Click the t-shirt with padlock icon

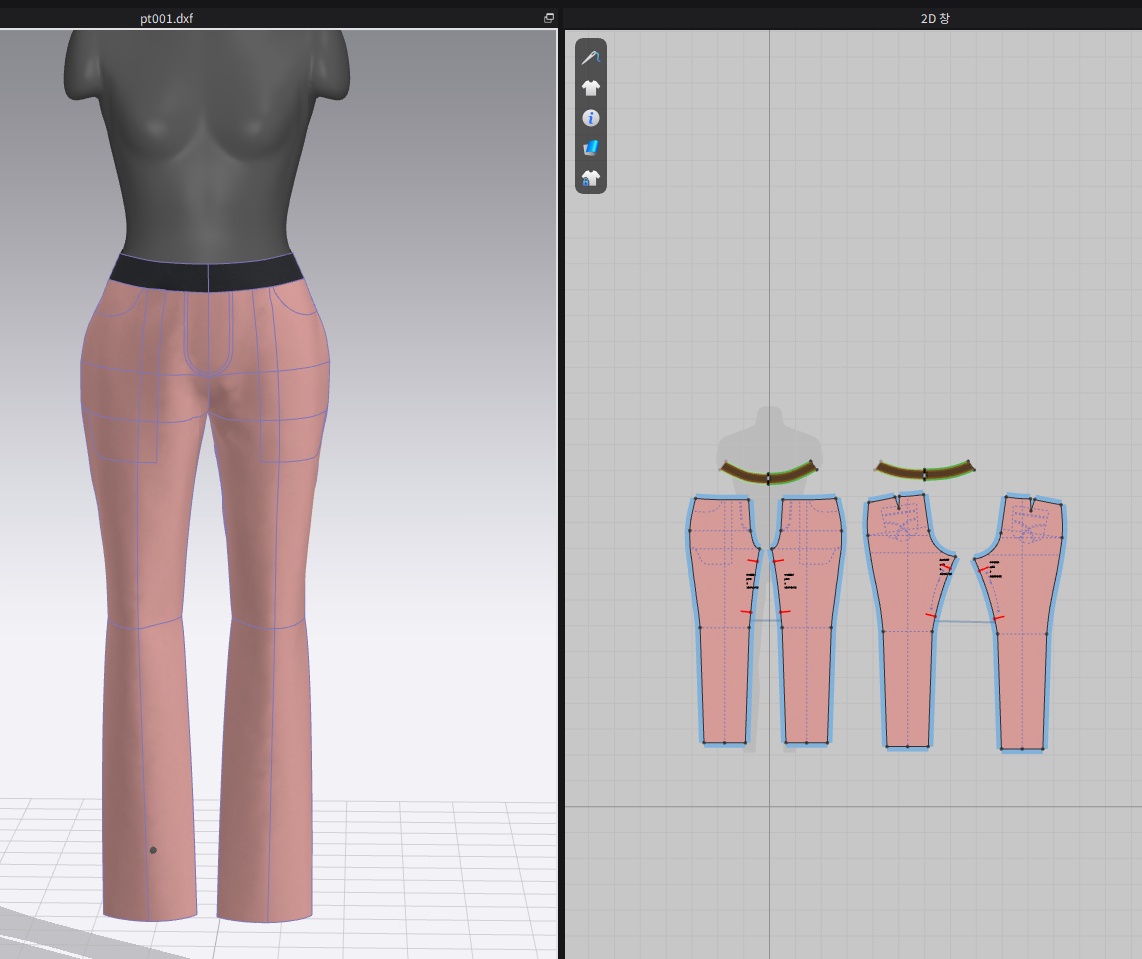click(590, 178)
